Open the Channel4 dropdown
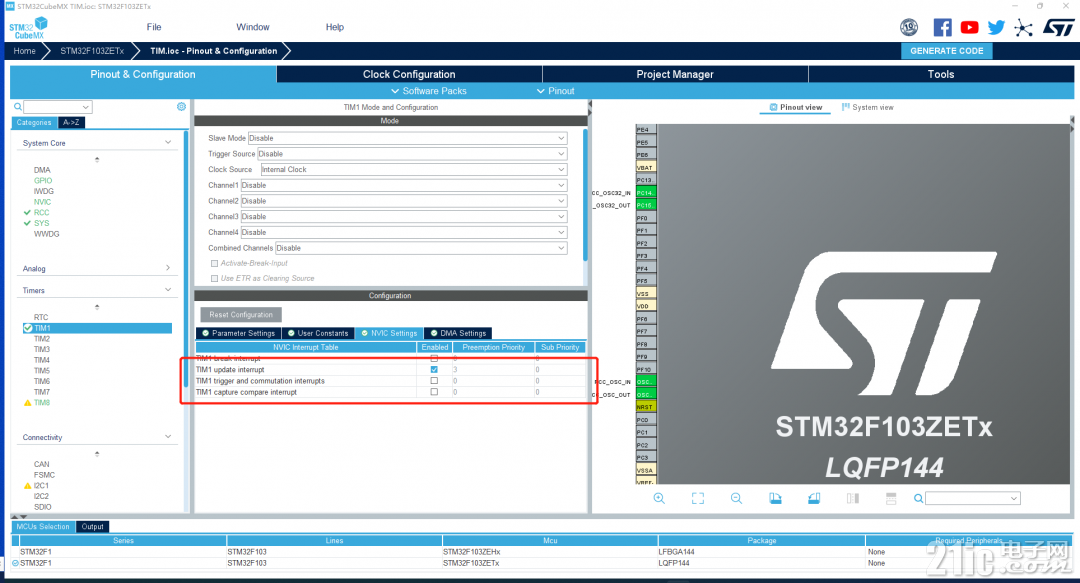Image resolution: width=1080 pixels, height=583 pixels. coord(404,232)
